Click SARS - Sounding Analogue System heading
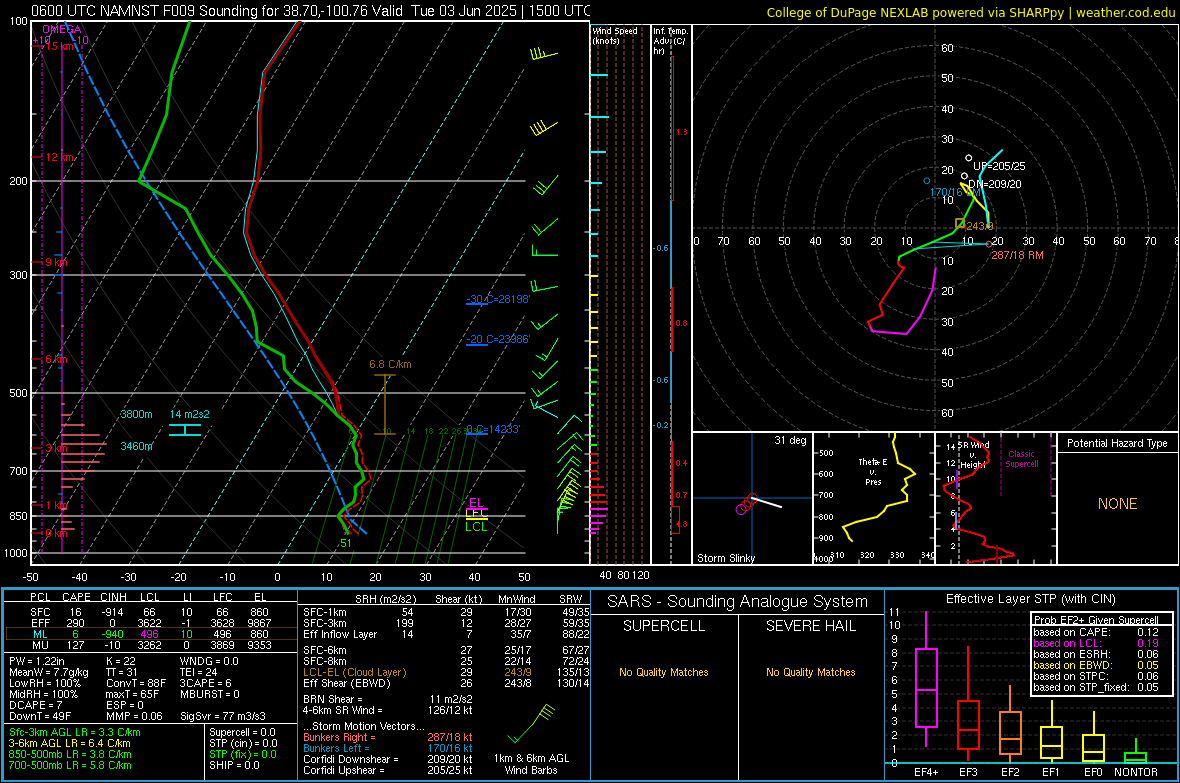Image resolution: width=1180 pixels, height=783 pixels. pos(737,602)
